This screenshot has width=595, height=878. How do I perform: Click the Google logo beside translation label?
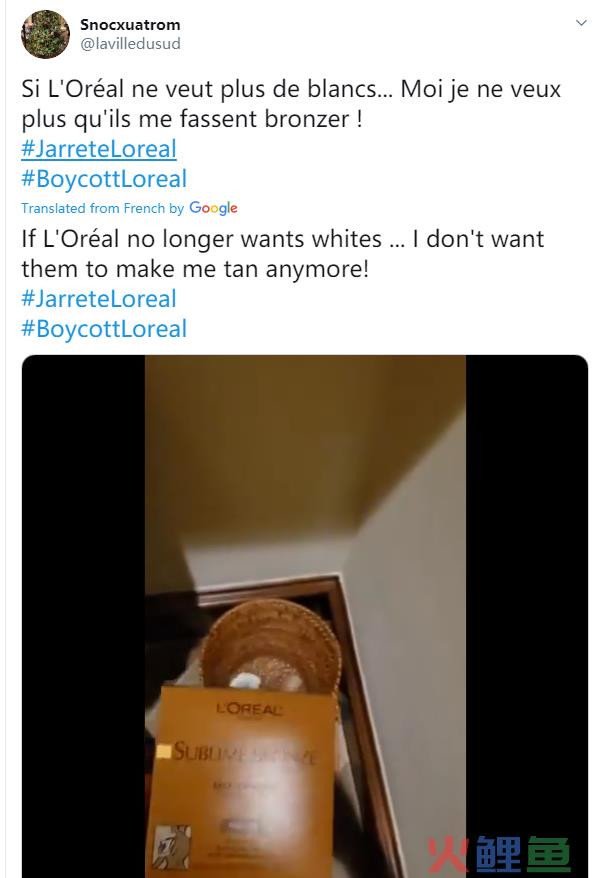coord(213,208)
